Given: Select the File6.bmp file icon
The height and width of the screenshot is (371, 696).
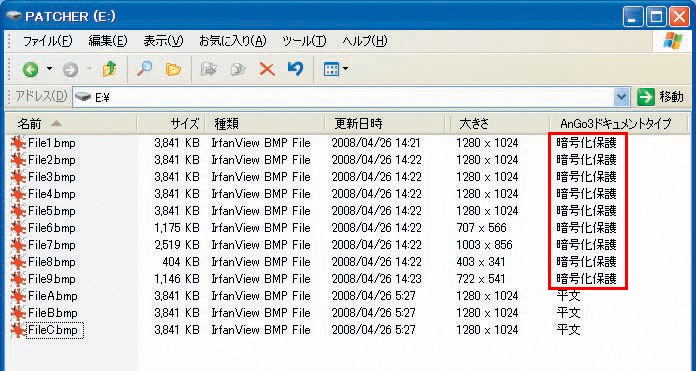Looking at the screenshot, I should 18,229.
